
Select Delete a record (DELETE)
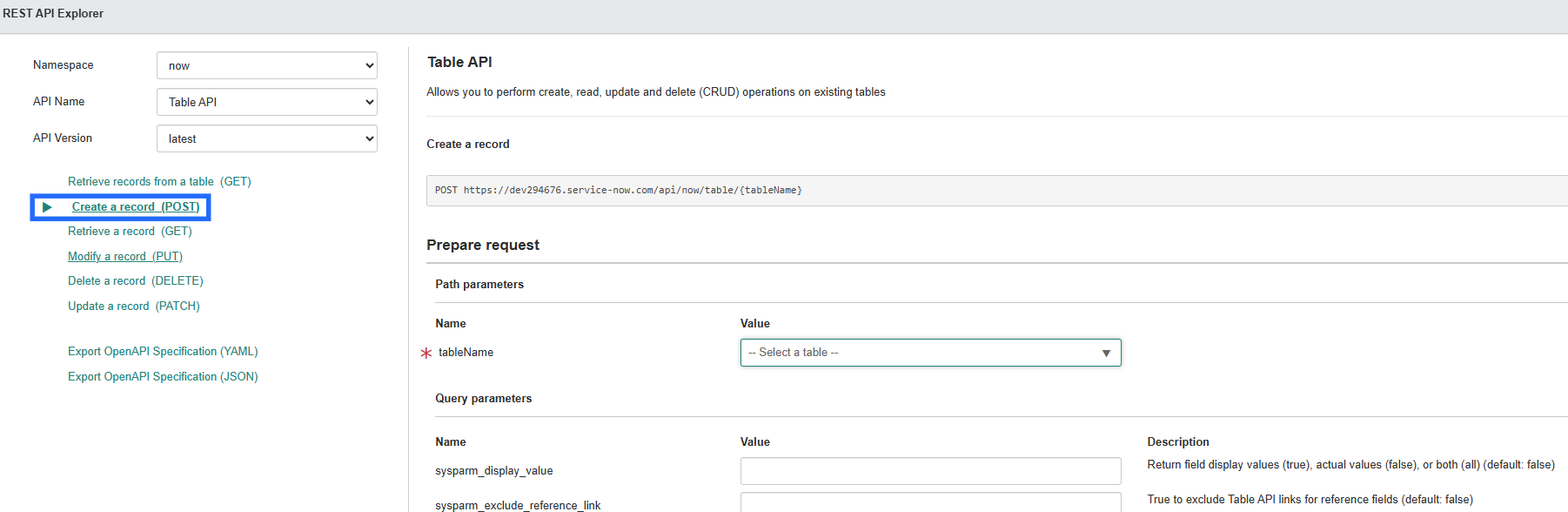tap(136, 281)
